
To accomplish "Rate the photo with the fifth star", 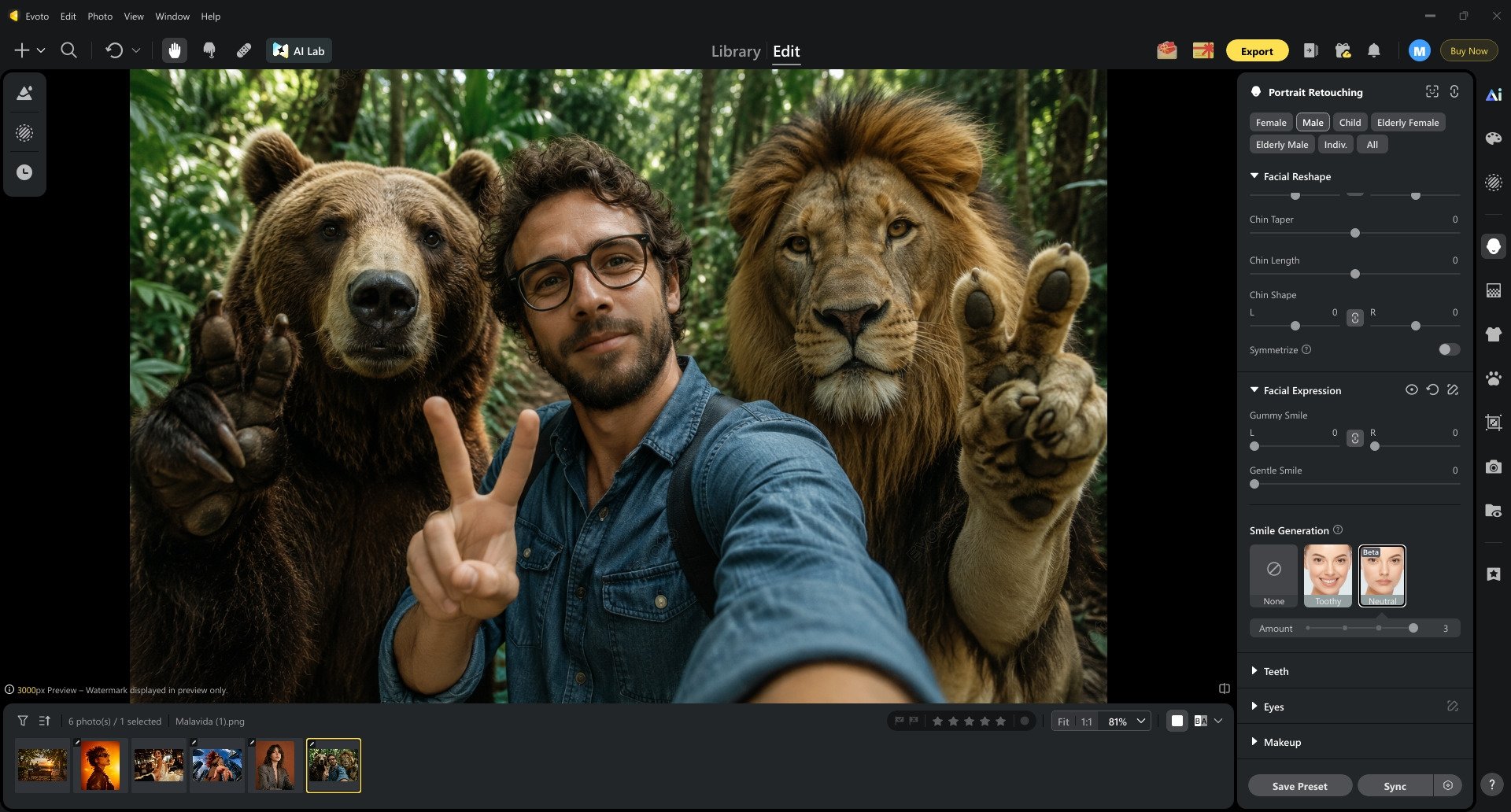I will (1000, 721).
